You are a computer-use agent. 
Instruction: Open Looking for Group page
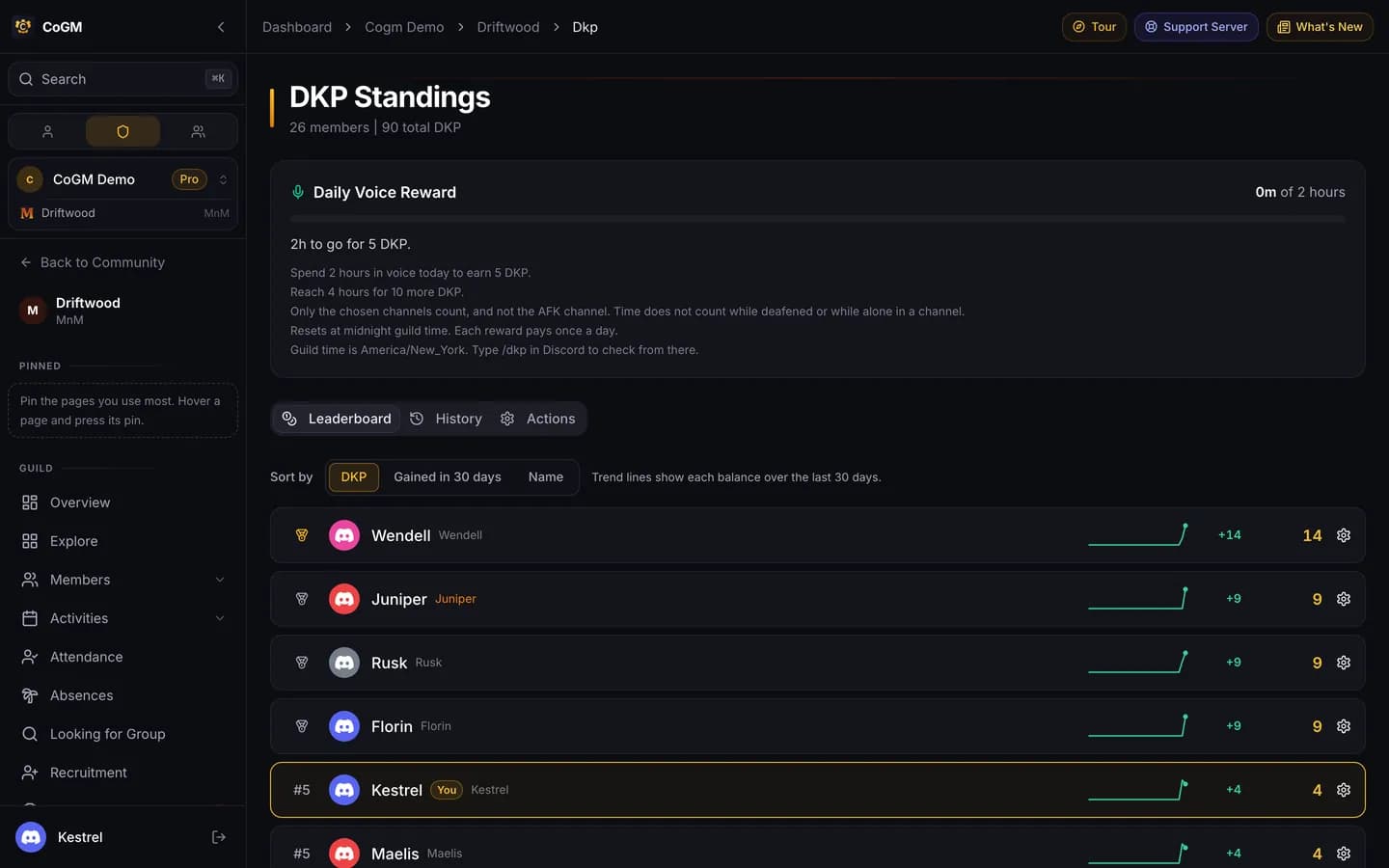pos(123,734)
